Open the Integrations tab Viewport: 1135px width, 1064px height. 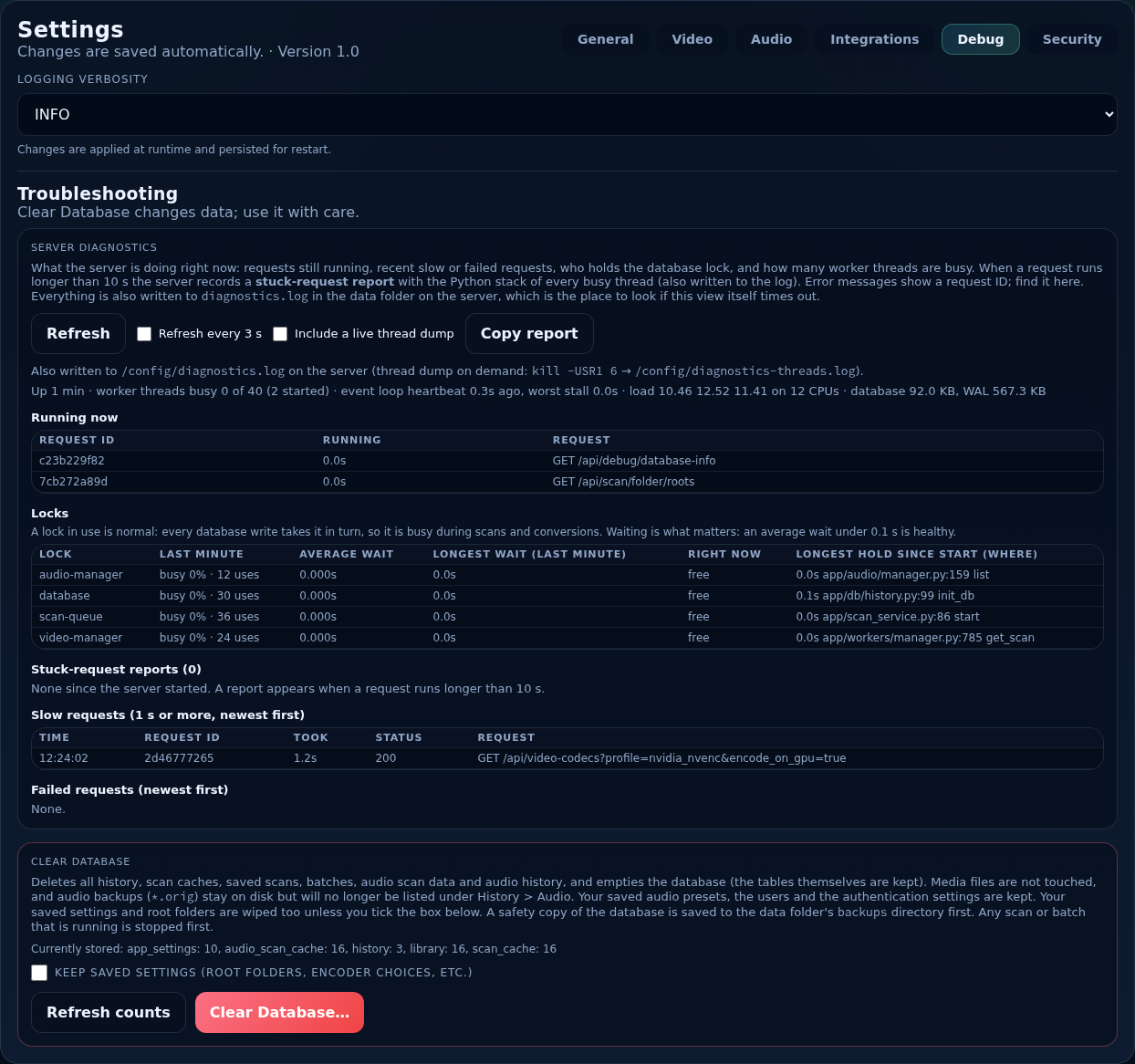[874, 39]
